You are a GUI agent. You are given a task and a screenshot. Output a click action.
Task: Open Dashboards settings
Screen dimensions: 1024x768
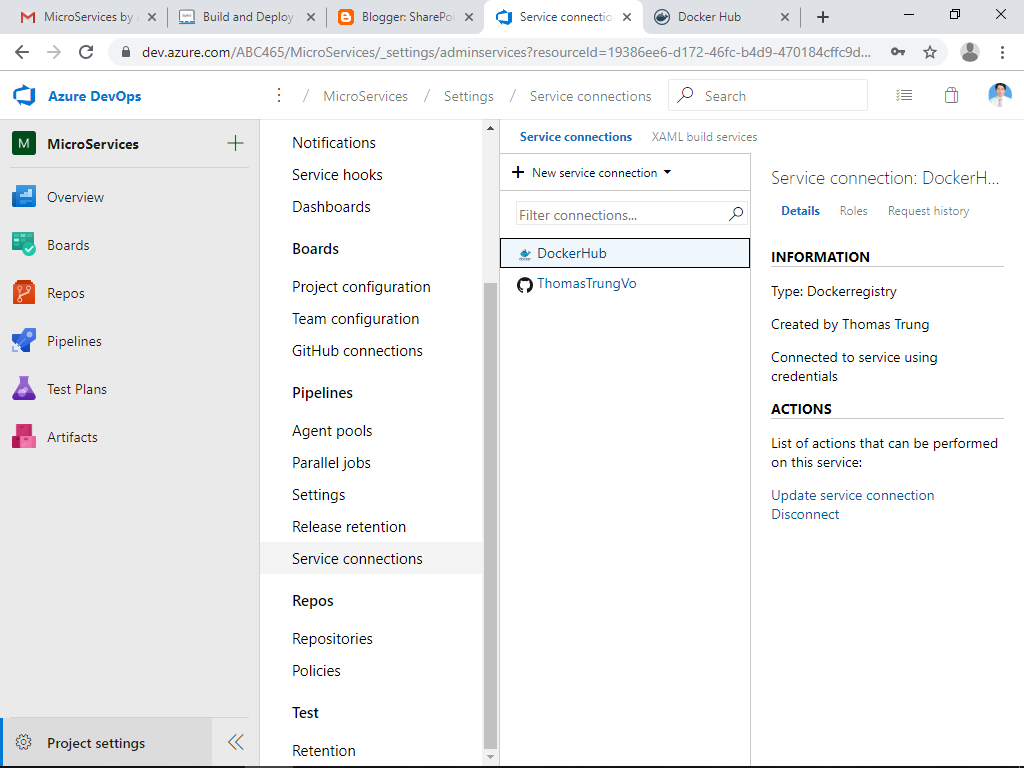tap(331, 206)
